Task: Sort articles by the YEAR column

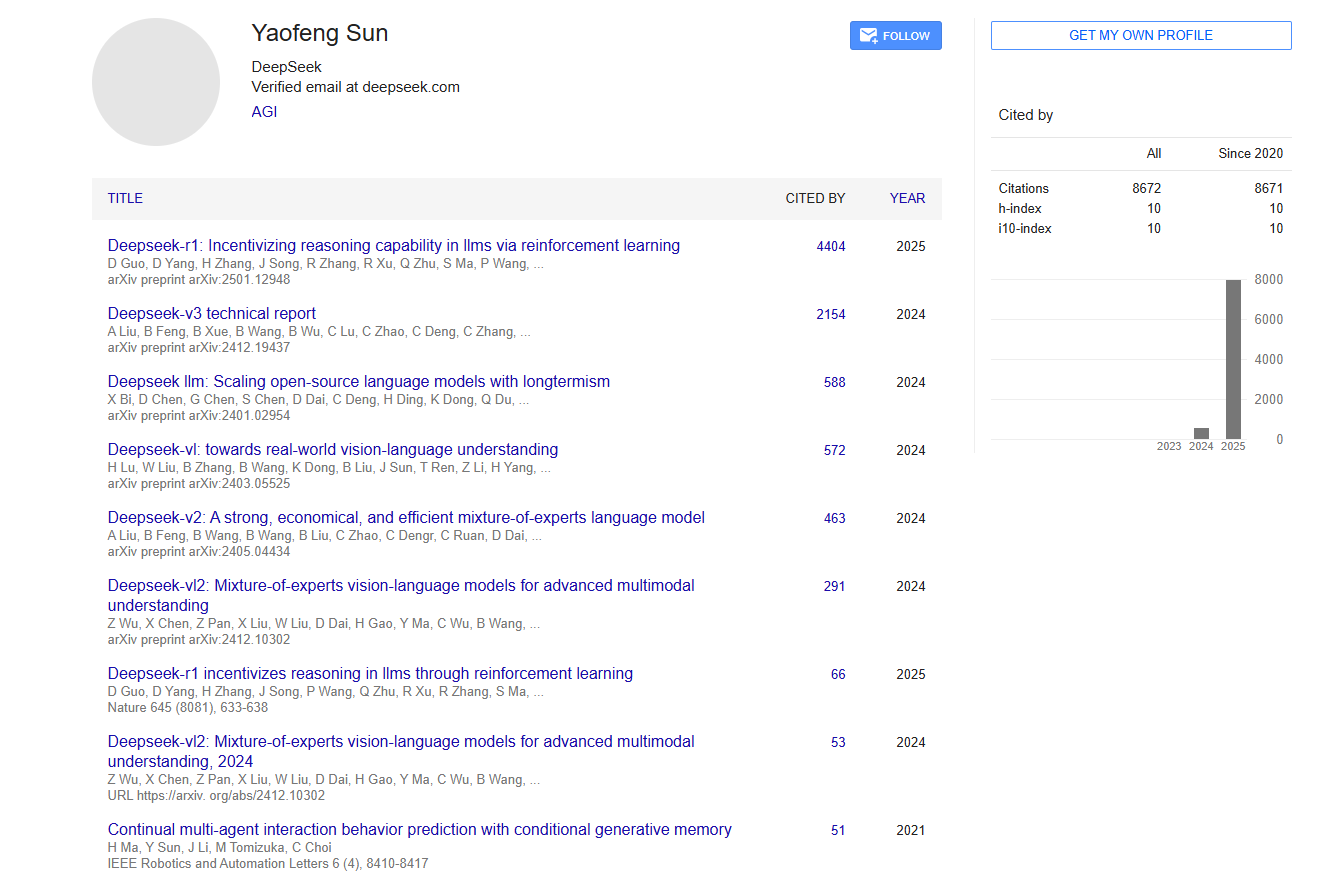Action: pyautogui.click(x=907, y=198)
